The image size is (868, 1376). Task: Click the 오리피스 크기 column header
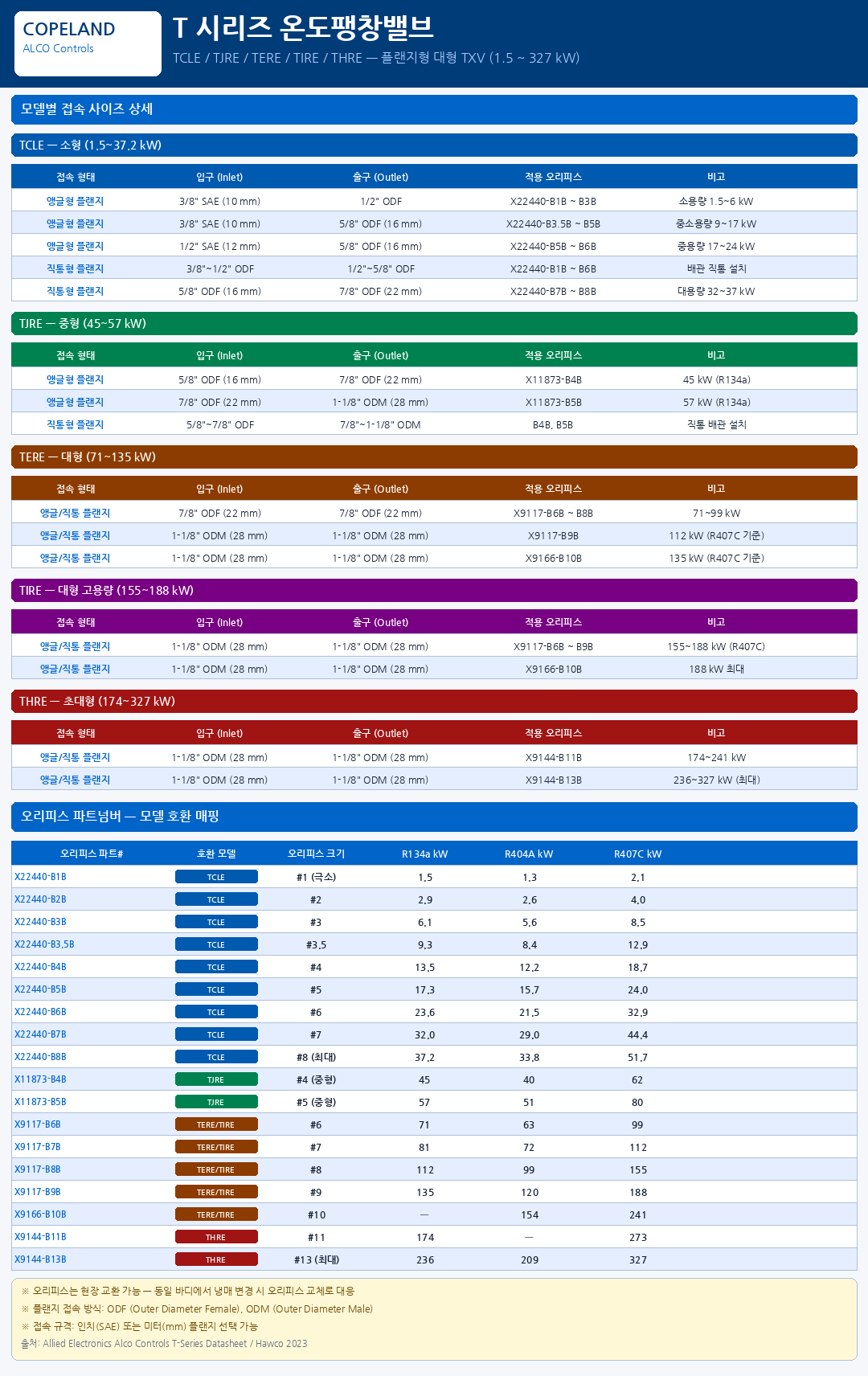[317, 854]
